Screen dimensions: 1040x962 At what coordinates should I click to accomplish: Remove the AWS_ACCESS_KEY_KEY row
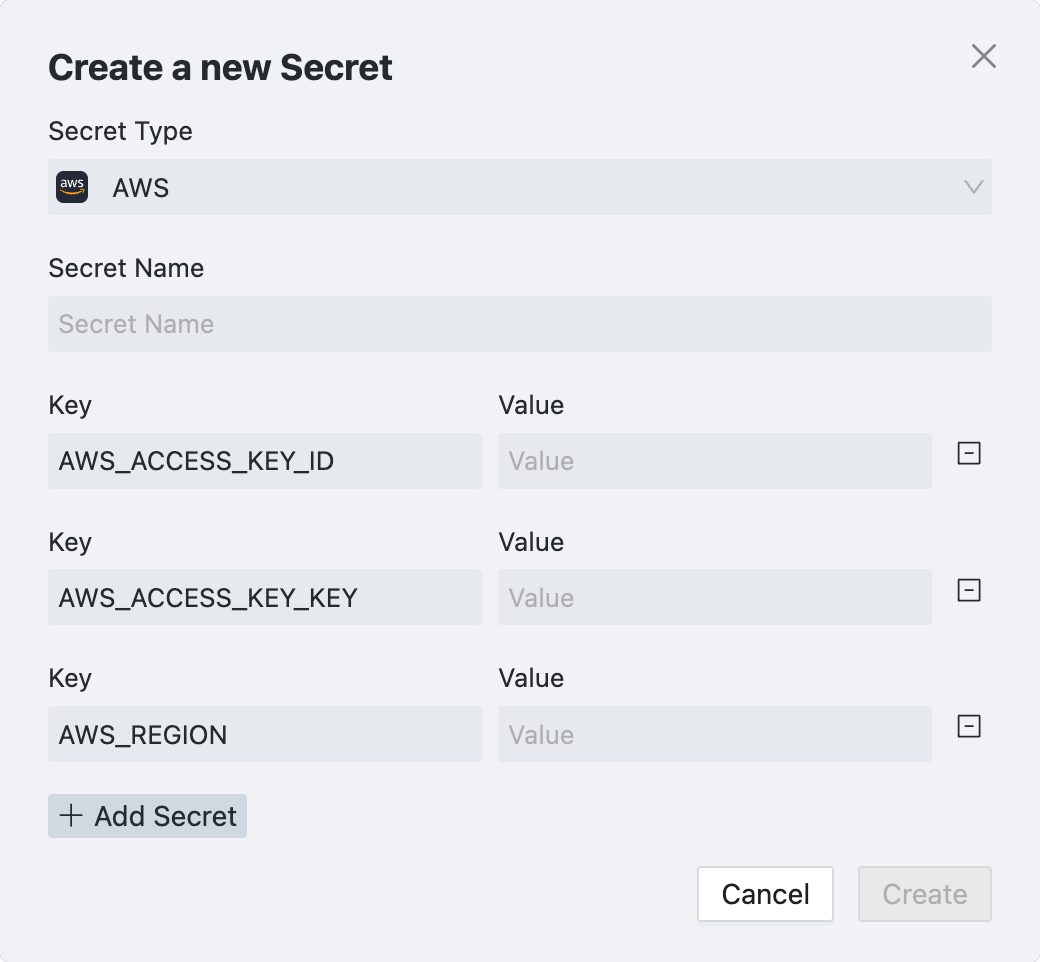coord(969,591)
